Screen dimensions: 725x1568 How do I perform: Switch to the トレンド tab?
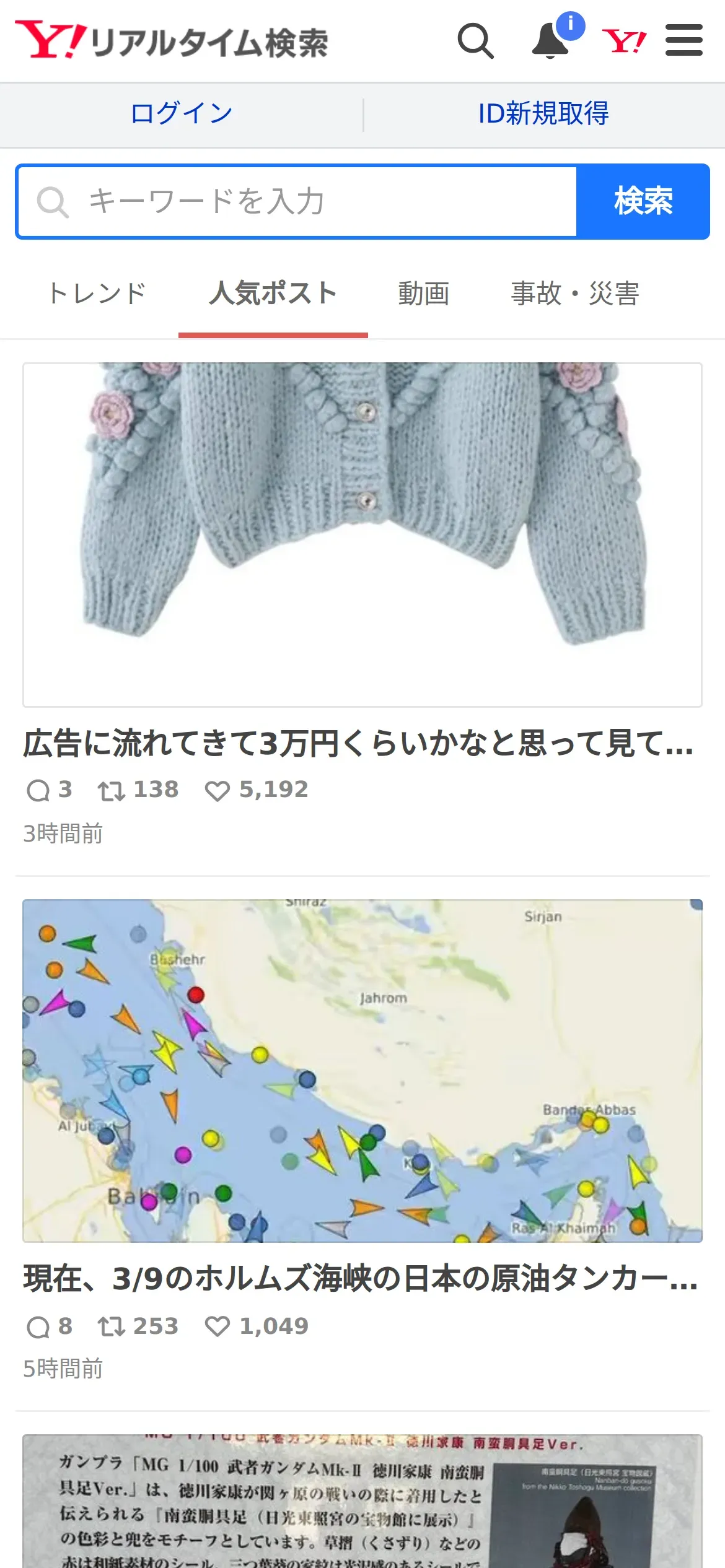point(97,294)
